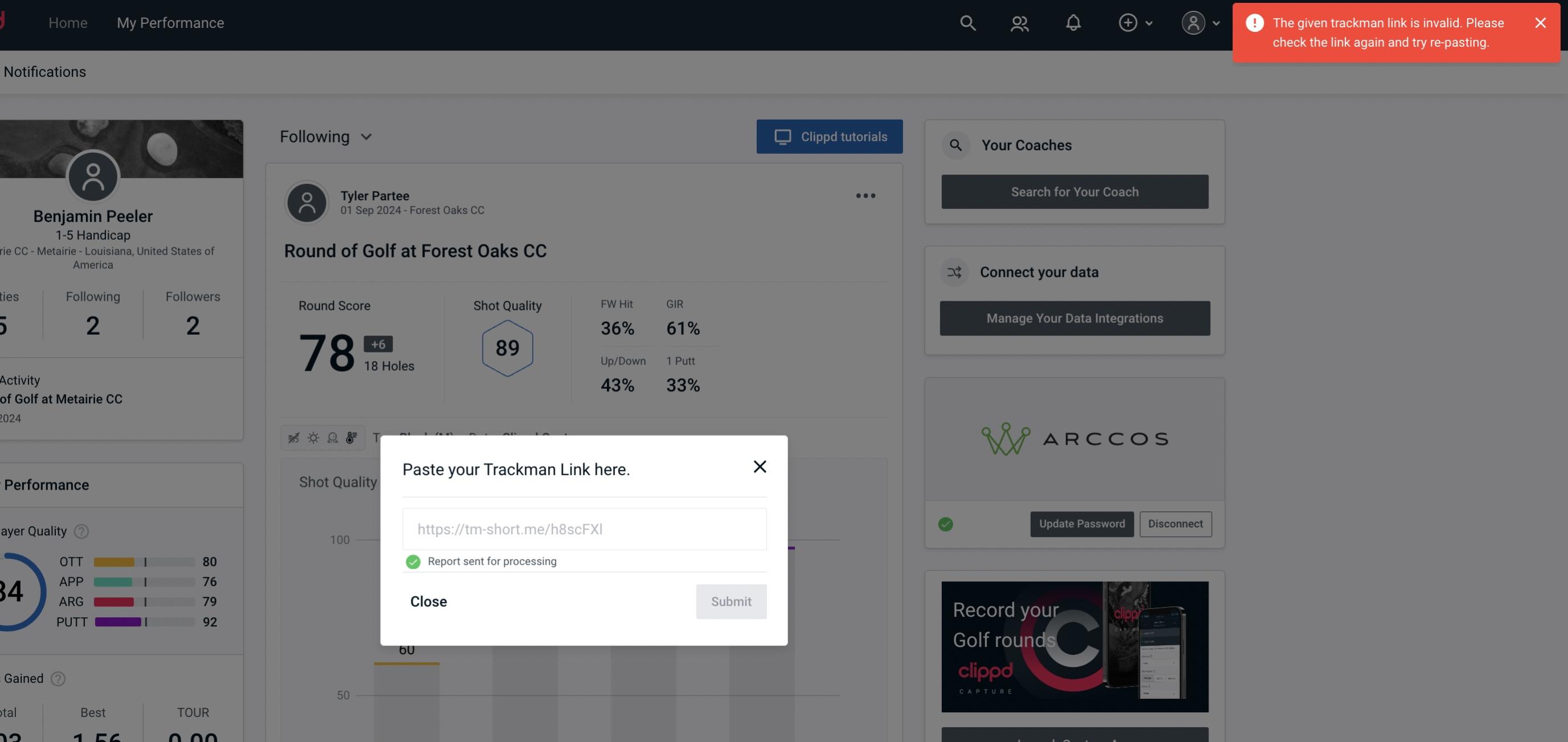1568x742 pixels.
Task: Expand the user profile menu chevron
Action: point(1215,23)
